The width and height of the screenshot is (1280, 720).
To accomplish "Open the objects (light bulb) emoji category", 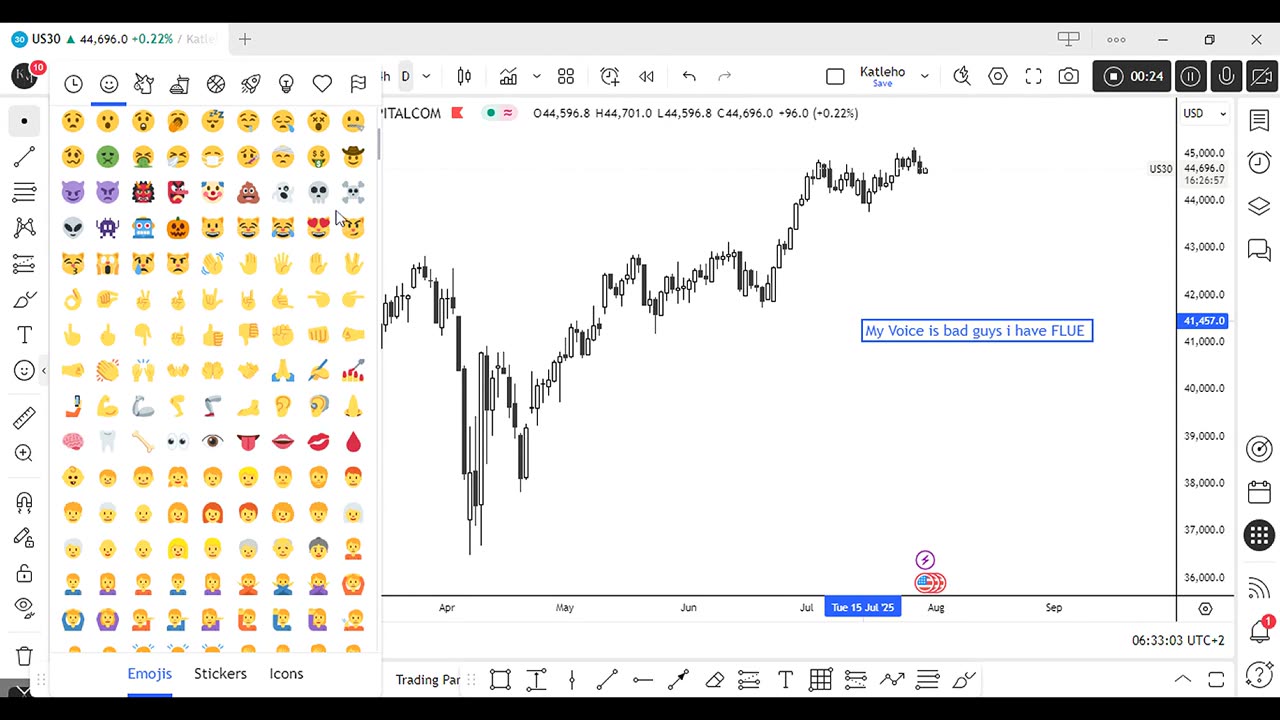I will coord(286,84).
